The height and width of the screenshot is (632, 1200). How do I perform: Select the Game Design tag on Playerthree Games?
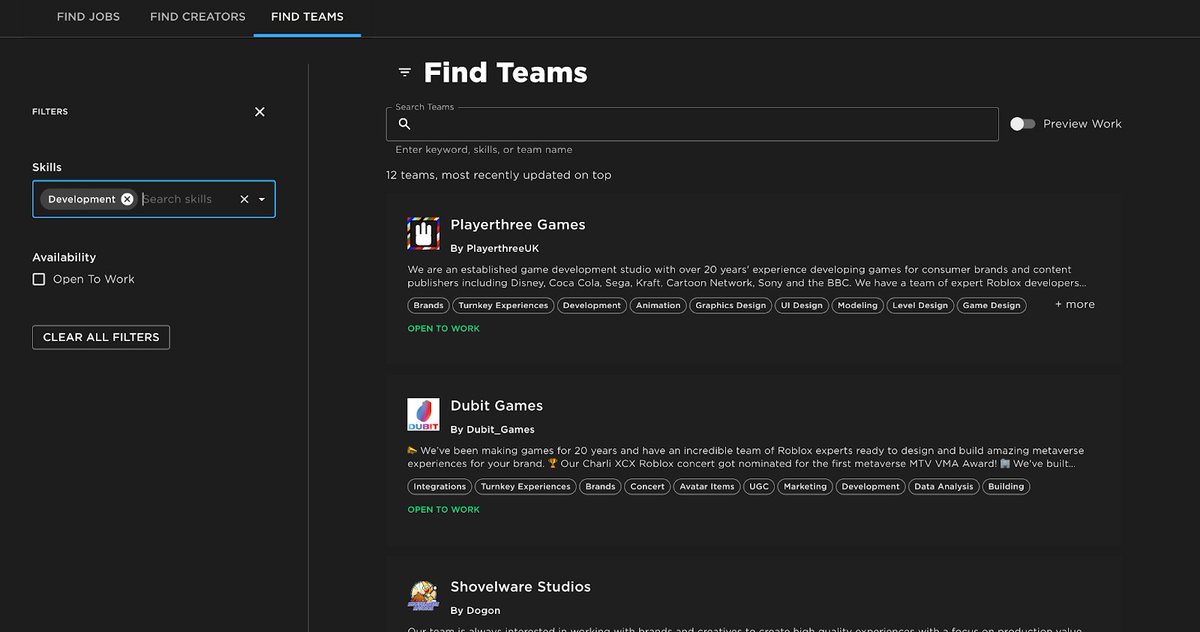coord(991,305)
